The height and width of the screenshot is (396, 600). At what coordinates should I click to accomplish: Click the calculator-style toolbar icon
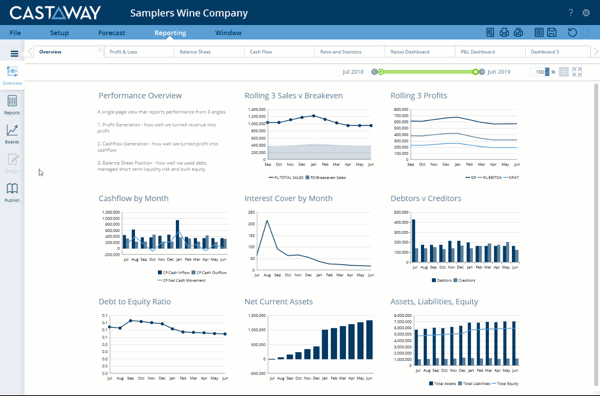pyautogui.click(x=539, y=33)
